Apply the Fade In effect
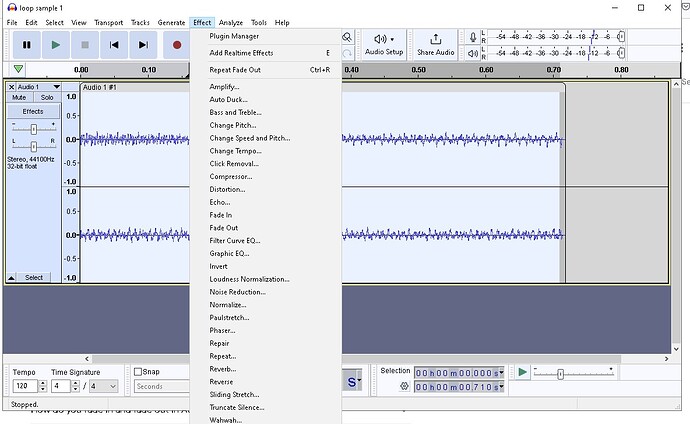The image size is (690, 424). (x=266, y=215)
